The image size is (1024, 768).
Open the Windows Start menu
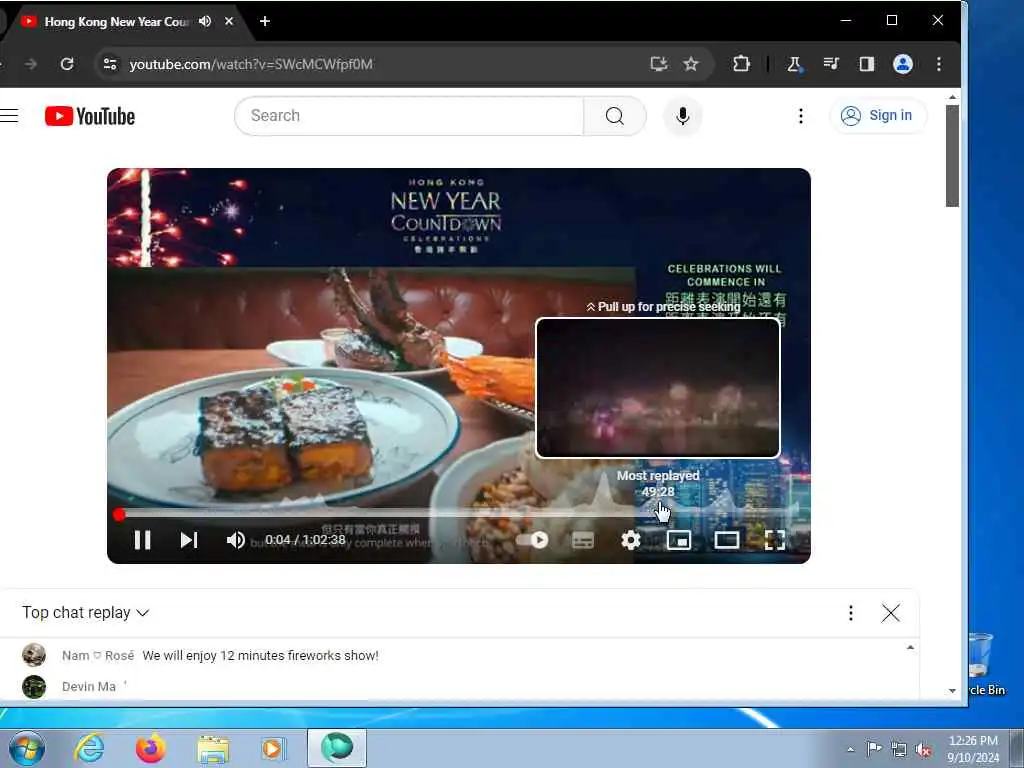(x=27, y=748)
